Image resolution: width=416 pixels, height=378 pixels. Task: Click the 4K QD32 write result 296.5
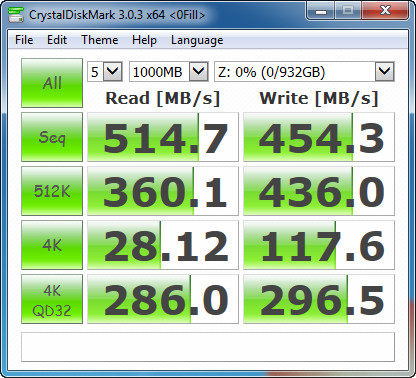[319, 299]
